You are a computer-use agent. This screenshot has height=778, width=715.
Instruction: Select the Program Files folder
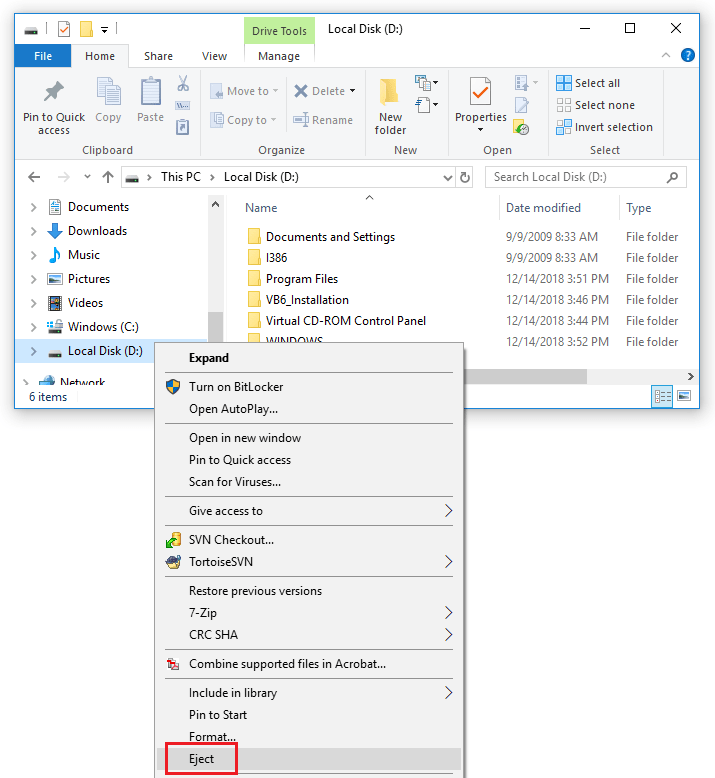302,279
